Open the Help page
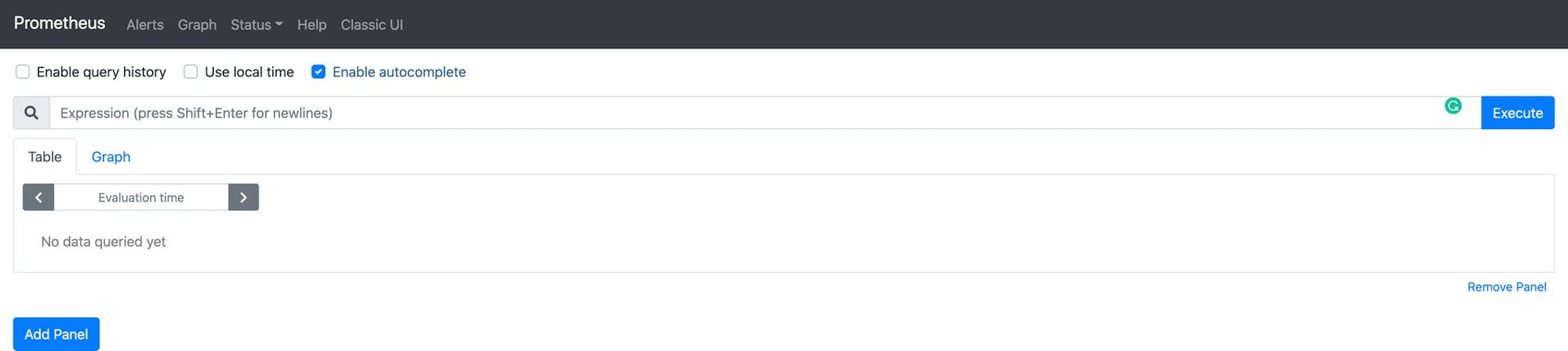This screenshot has width=1568, height=351. click(x=311, y=25)
